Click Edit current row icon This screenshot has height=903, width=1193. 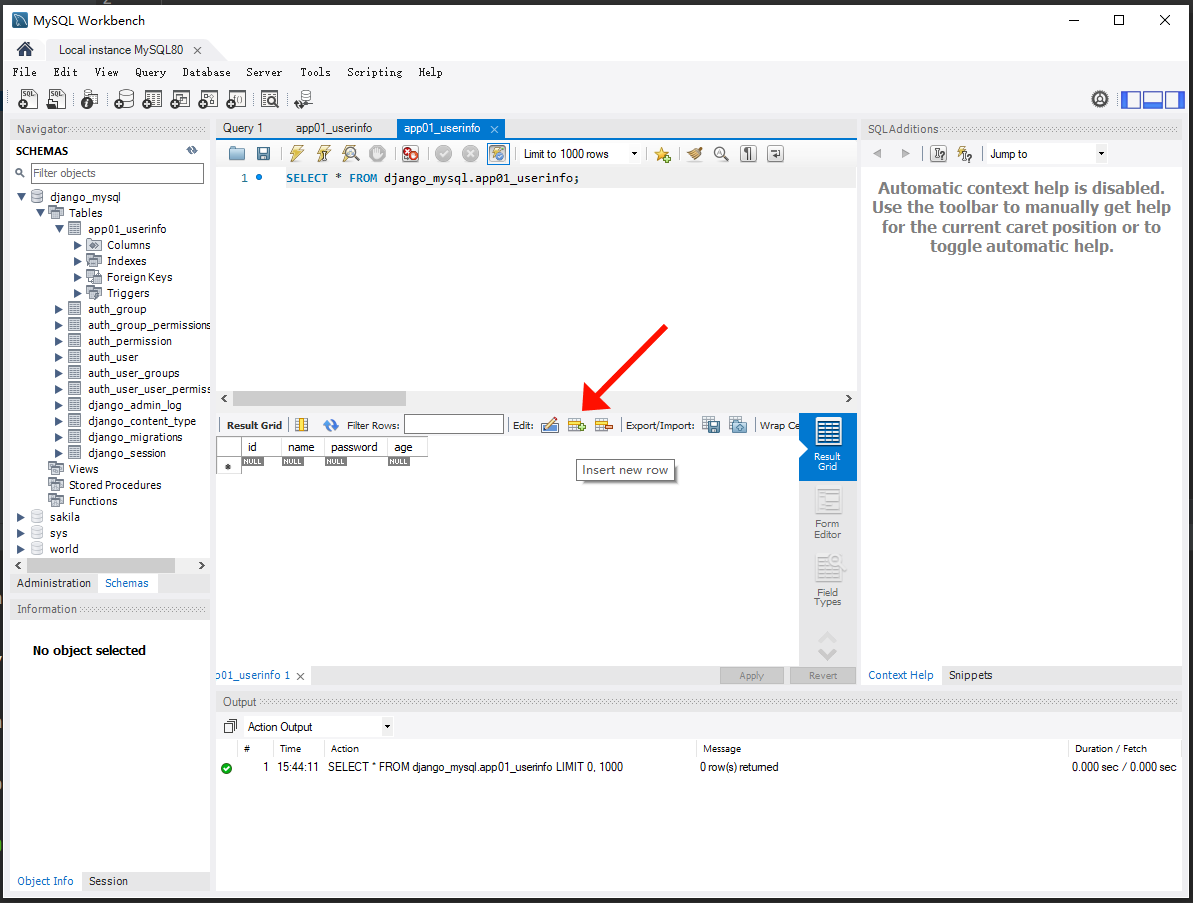(x=550, y=425)
